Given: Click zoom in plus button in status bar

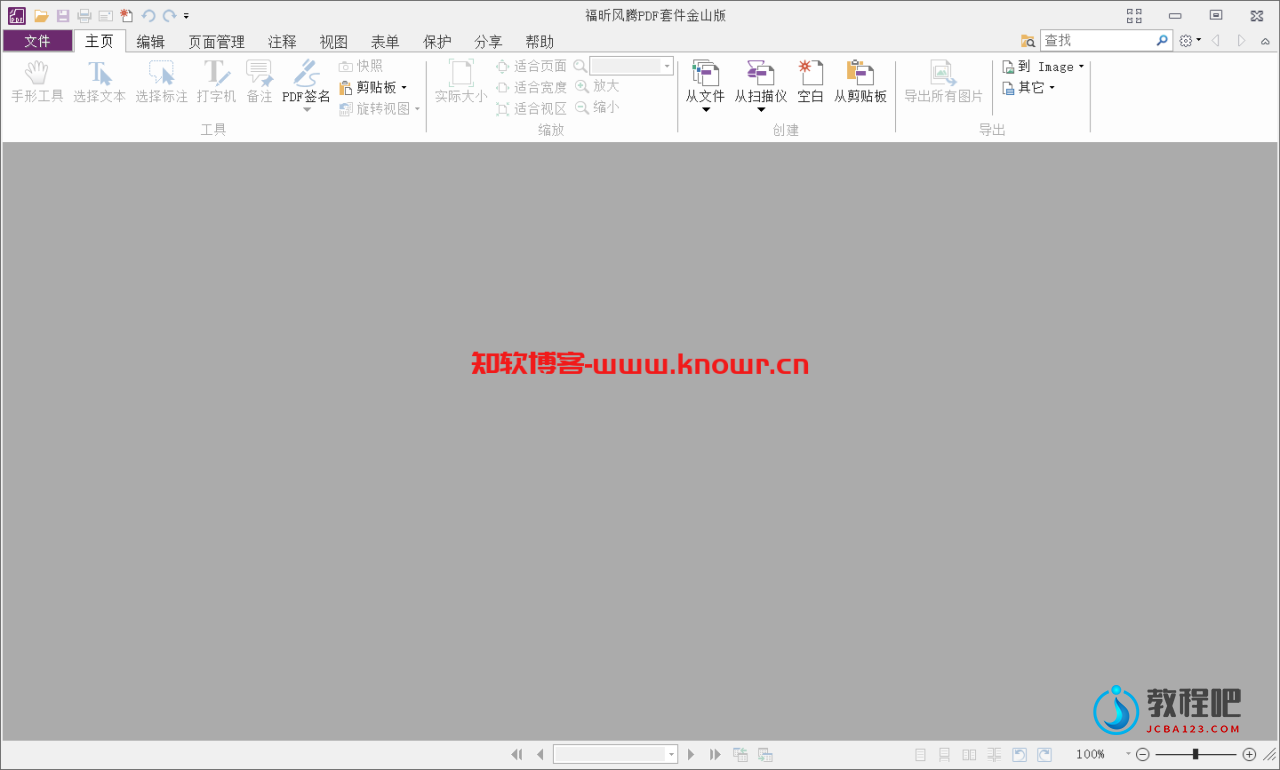Looking at the screenshot, I should pyautogui.click(x=1249, y=754).
